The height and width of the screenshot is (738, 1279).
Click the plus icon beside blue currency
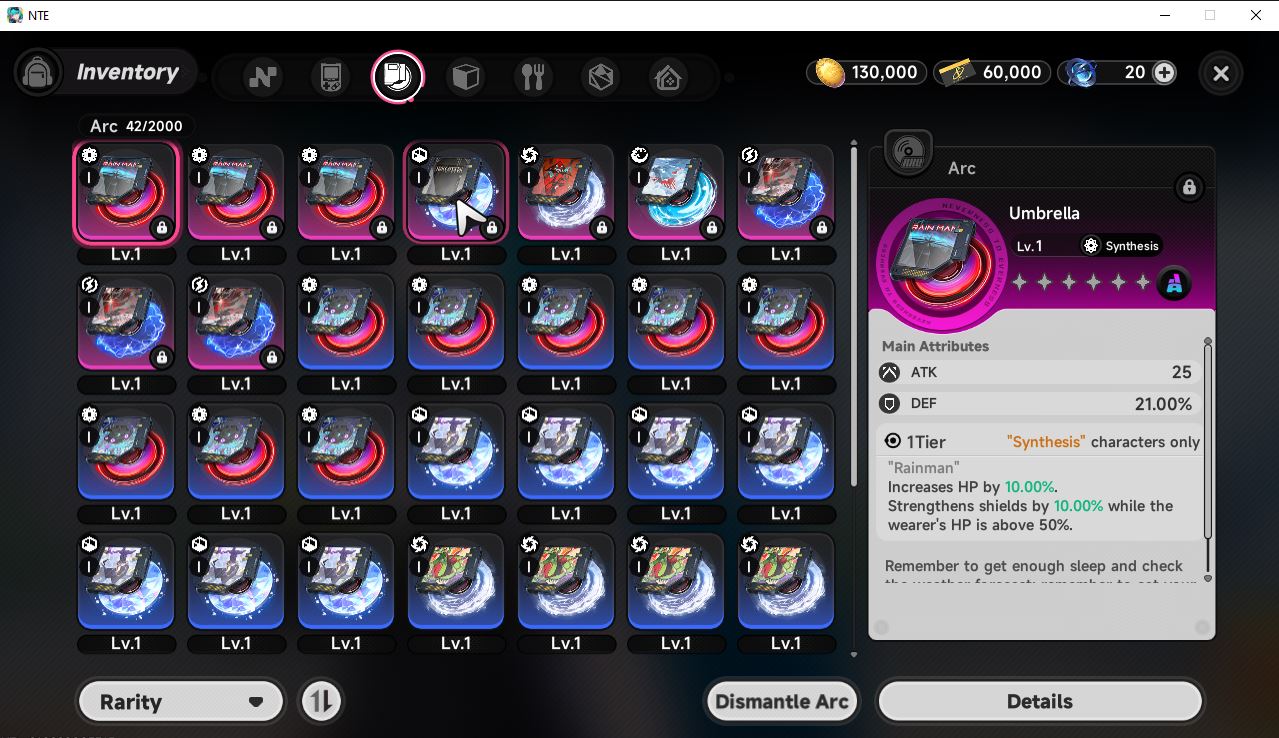click(x=1164, y=72)
